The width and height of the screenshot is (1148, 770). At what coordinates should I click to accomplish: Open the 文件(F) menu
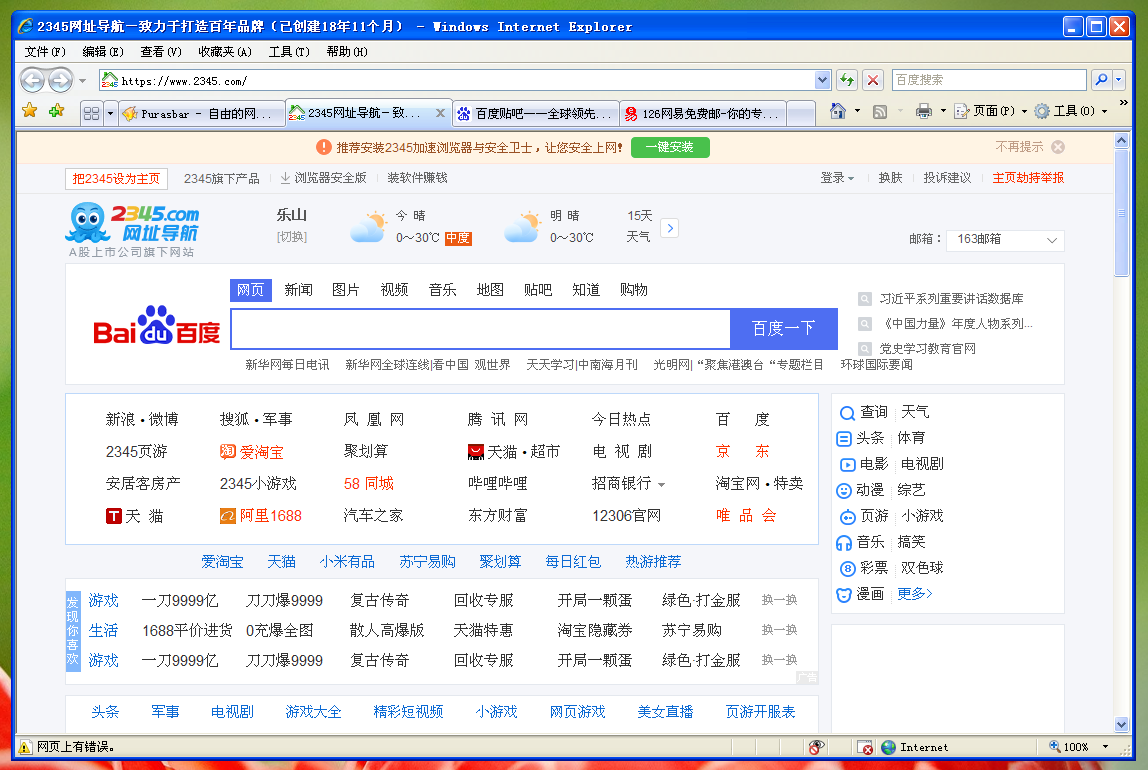[45, 51]
